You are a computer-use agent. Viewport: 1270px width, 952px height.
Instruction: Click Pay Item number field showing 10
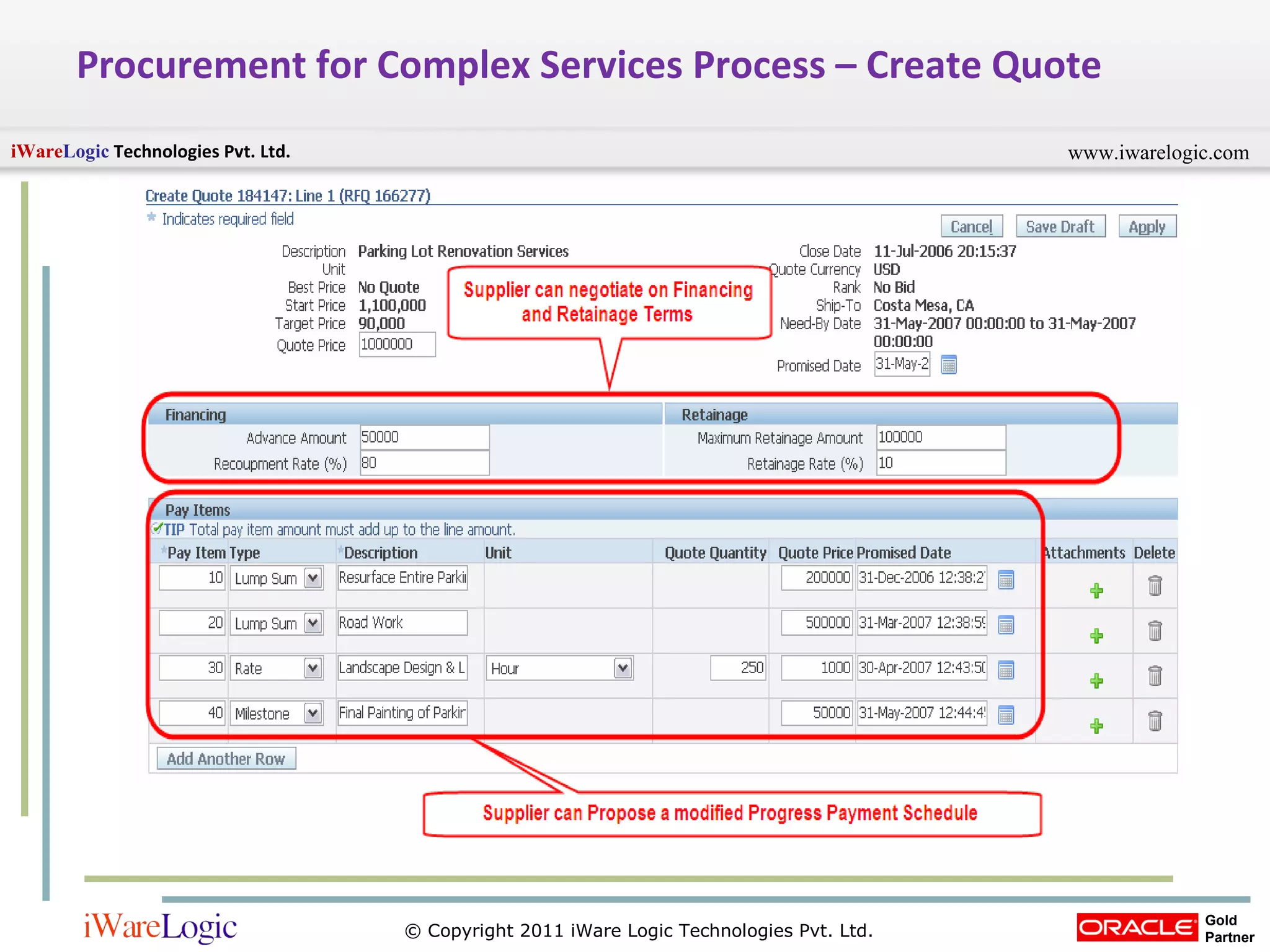click(x=192, y=578)
